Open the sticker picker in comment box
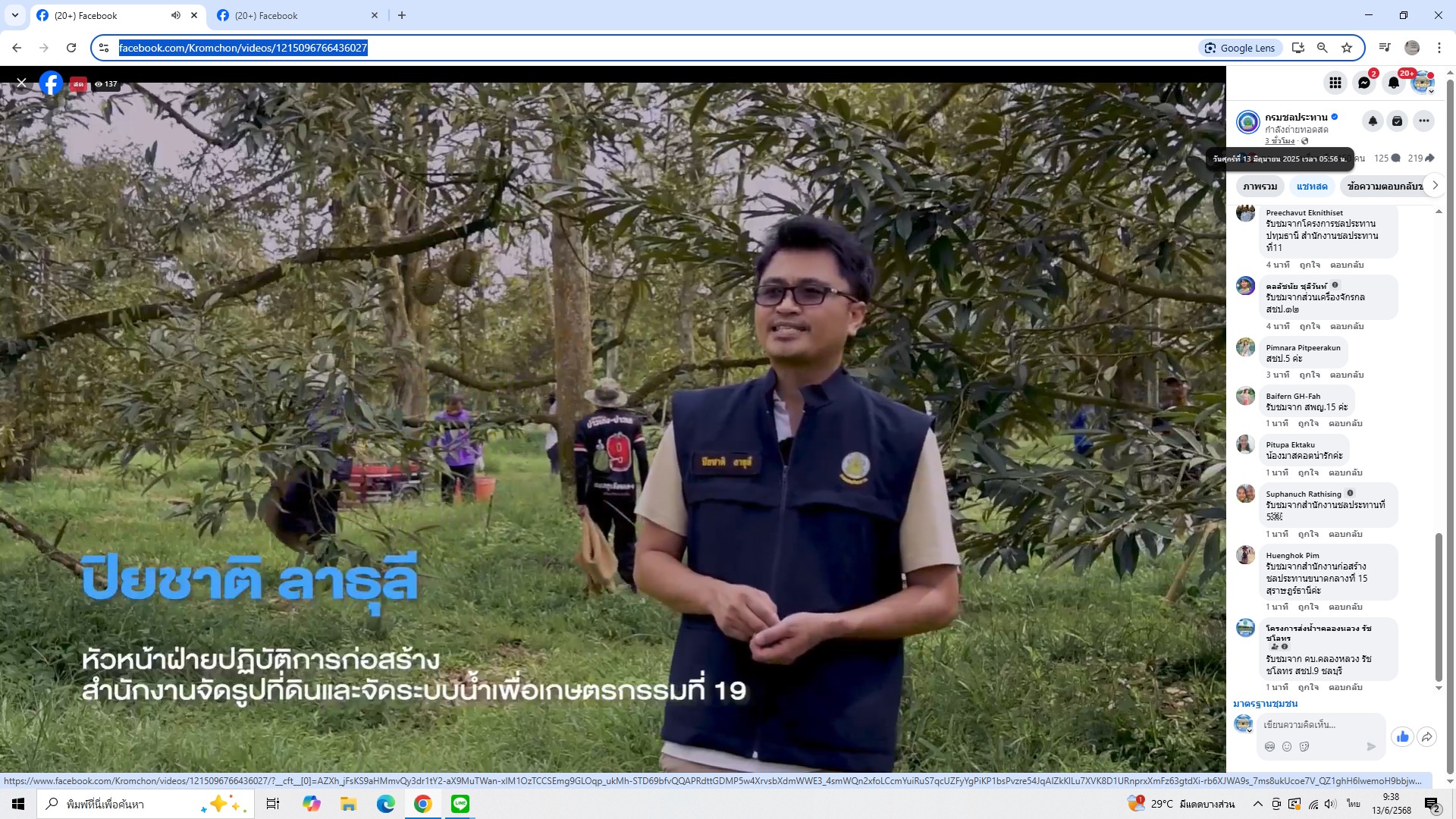Screen dimensions: 1456x819 coord(1304,747)
